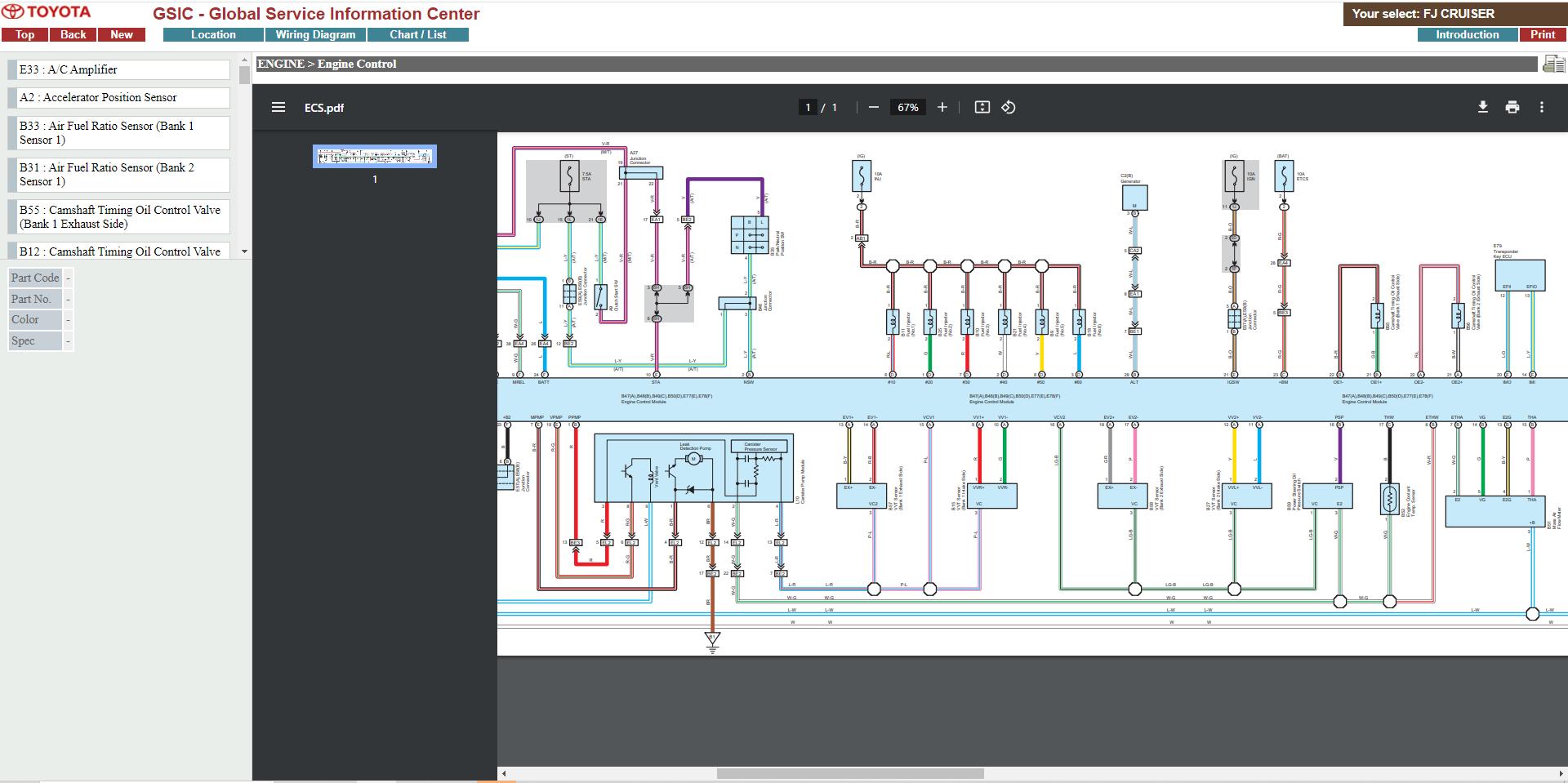Open the PDF more actions menu
This screenshot has width=1568, height=783.
coord(1542,107)
